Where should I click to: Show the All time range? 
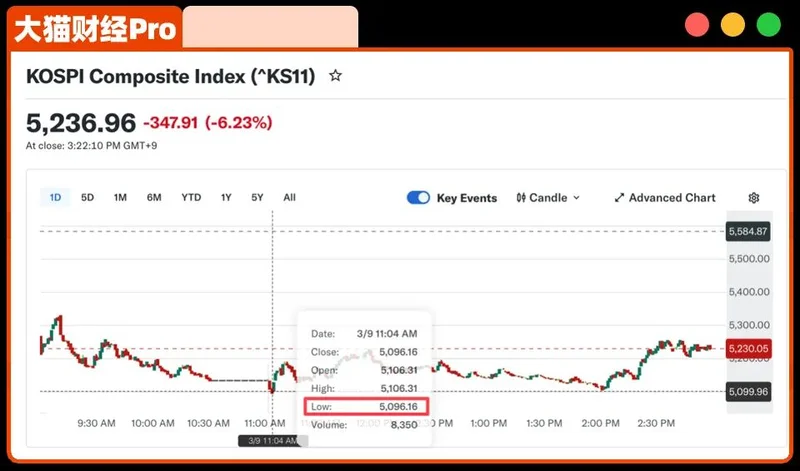(289, 198)
